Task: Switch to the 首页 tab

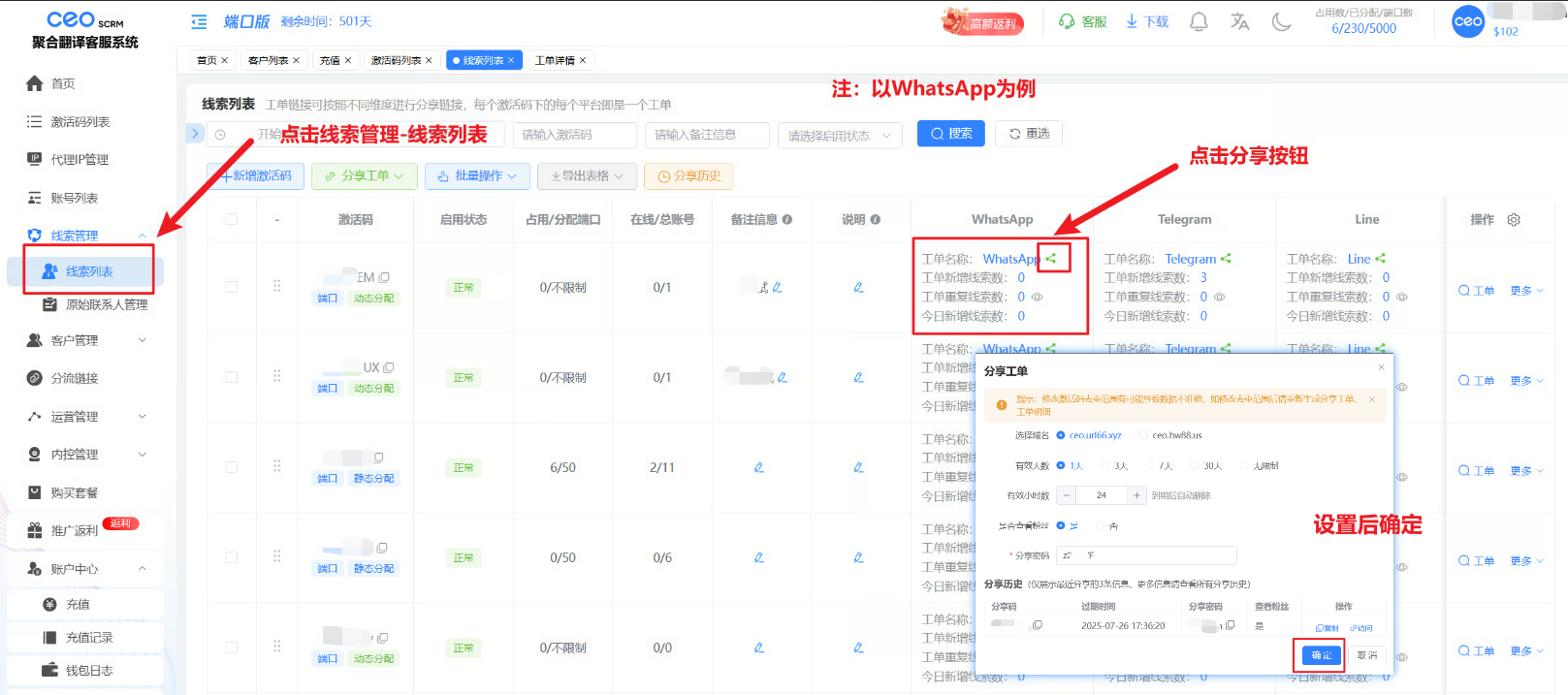Action: click(212, 60)
